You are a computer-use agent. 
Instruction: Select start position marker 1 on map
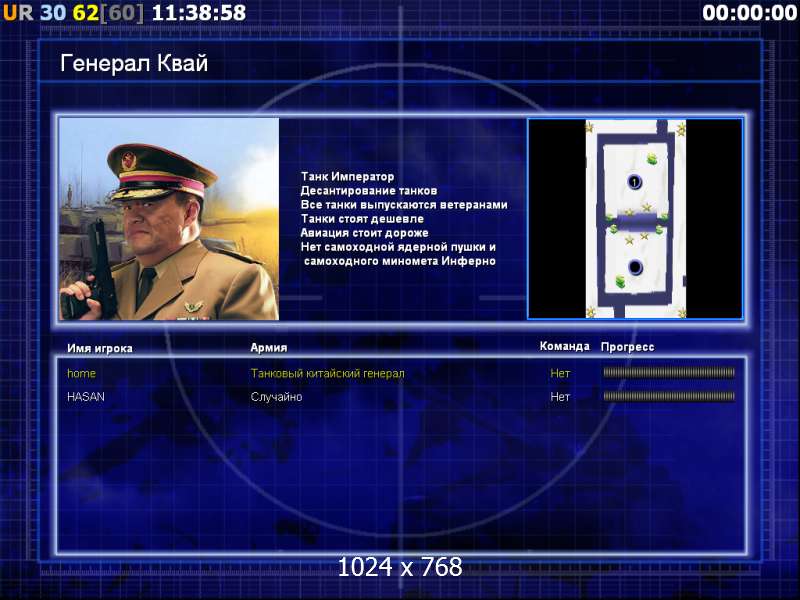(634, 182)
